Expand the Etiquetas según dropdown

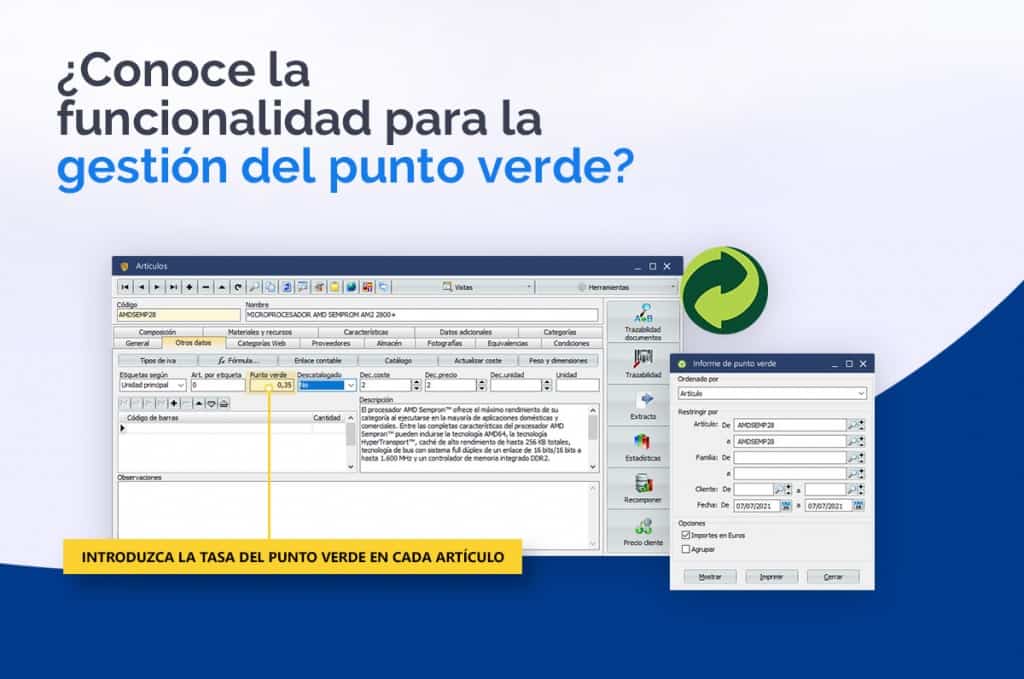click(x=180, y=385)
